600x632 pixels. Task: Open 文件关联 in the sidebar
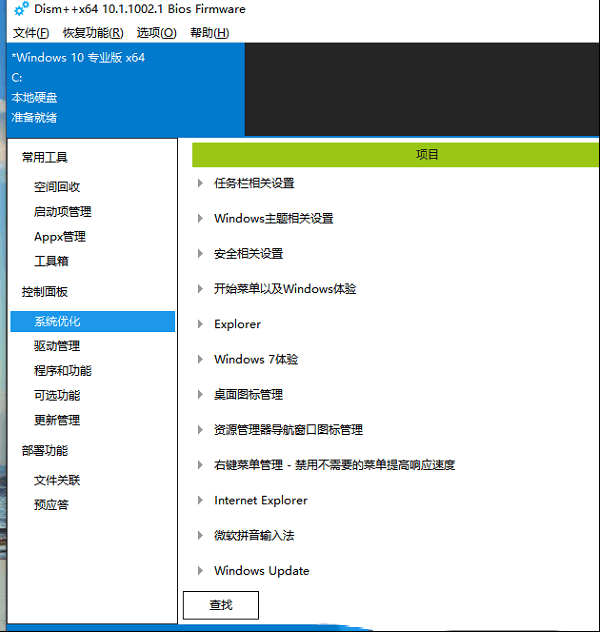coord(57,480)
